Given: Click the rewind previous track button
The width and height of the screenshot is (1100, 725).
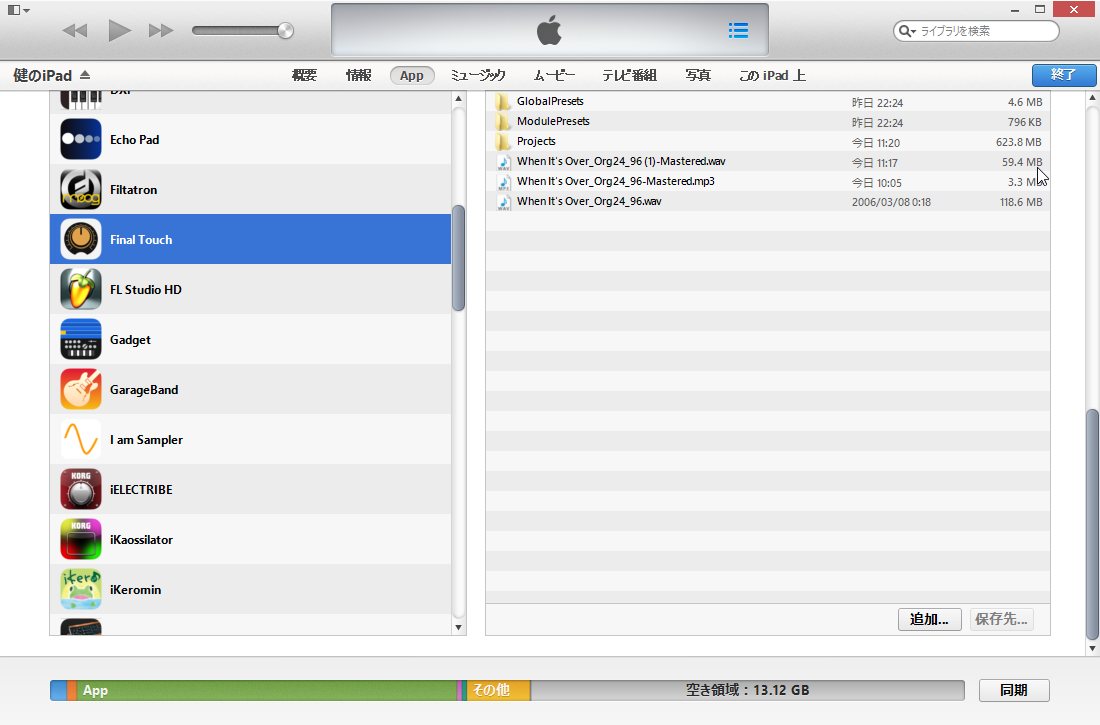Looking at the screenshot, I should [74, 30].
